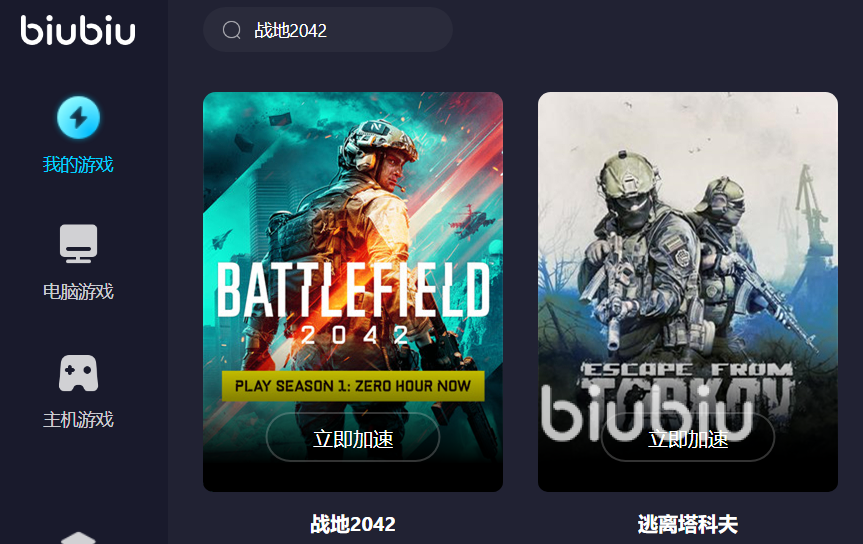The height and width of the screenshot is (544, 863).
Task: Click the magnifier search icon
Action: click(232, 30)
